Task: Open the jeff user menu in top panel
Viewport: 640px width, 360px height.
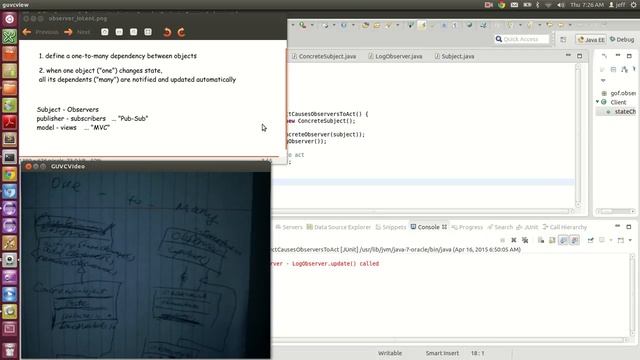Action: click(x=617, y=4)
